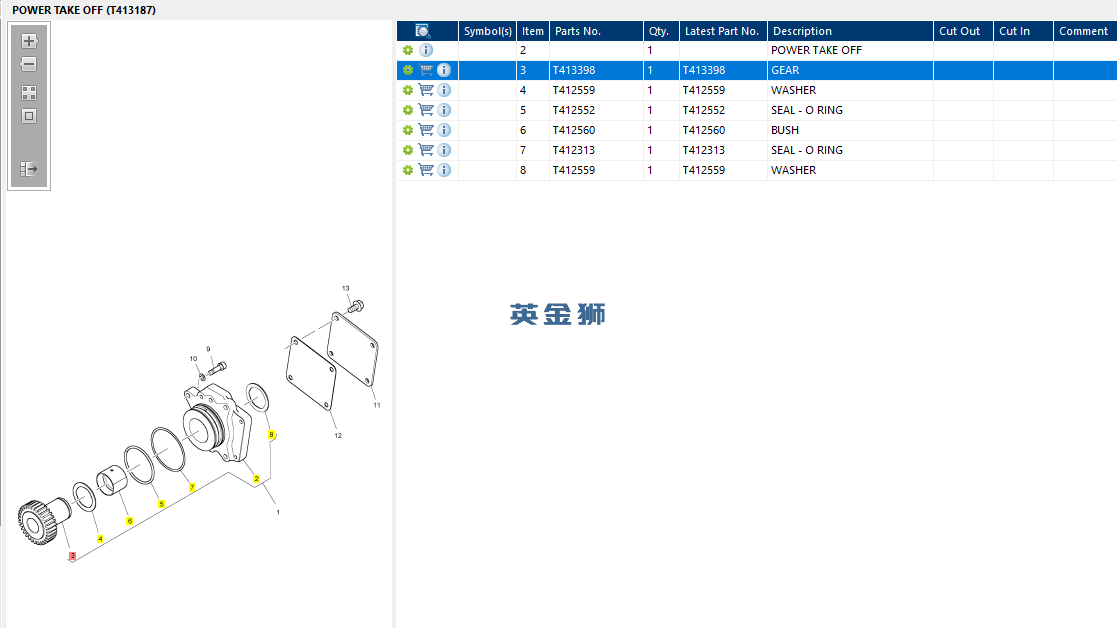The height and width of the screenshot is (628, 1117).
Task: Click gear icon for item 4 WASHER
Action: point(407,90)
